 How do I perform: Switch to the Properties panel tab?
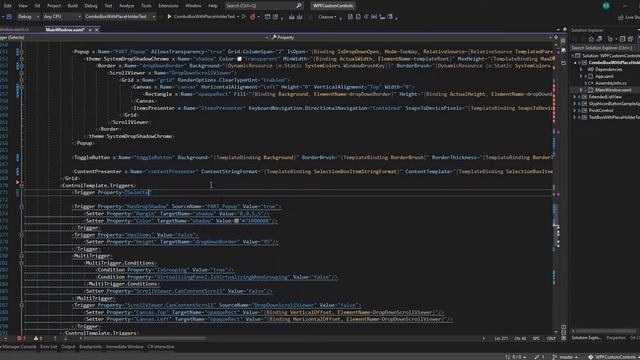pyautogui.click(x=616, y=338)
